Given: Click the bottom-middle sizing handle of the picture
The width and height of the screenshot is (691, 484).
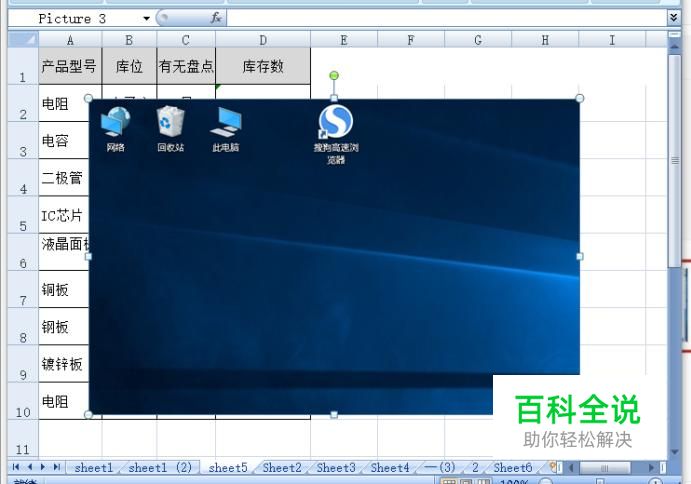Looking at the screenshot, I should [x=334, y=414].
